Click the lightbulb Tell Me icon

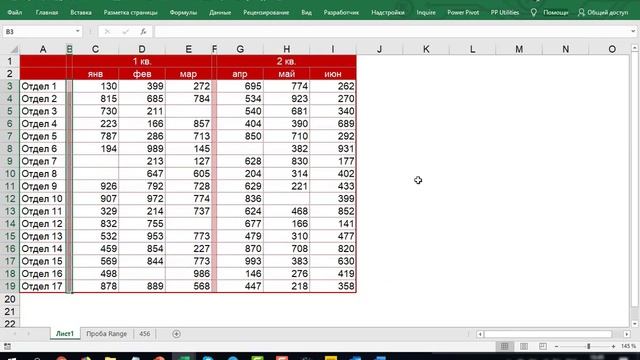tap(533, 12)
